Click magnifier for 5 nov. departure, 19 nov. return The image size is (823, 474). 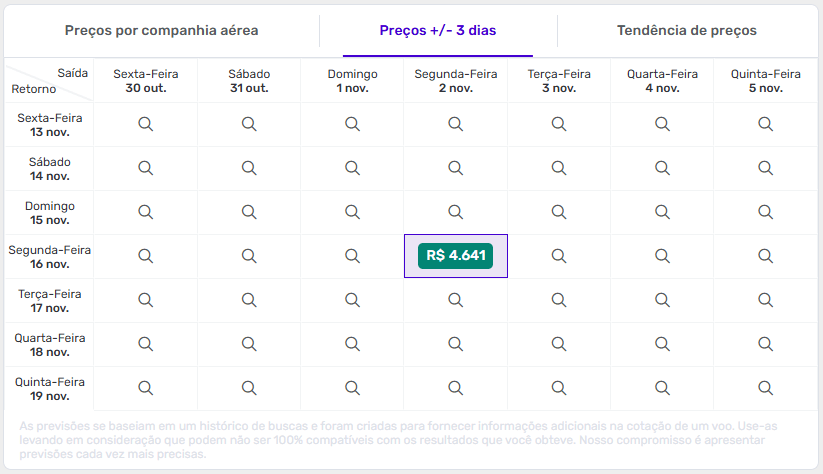pos(765,388)
